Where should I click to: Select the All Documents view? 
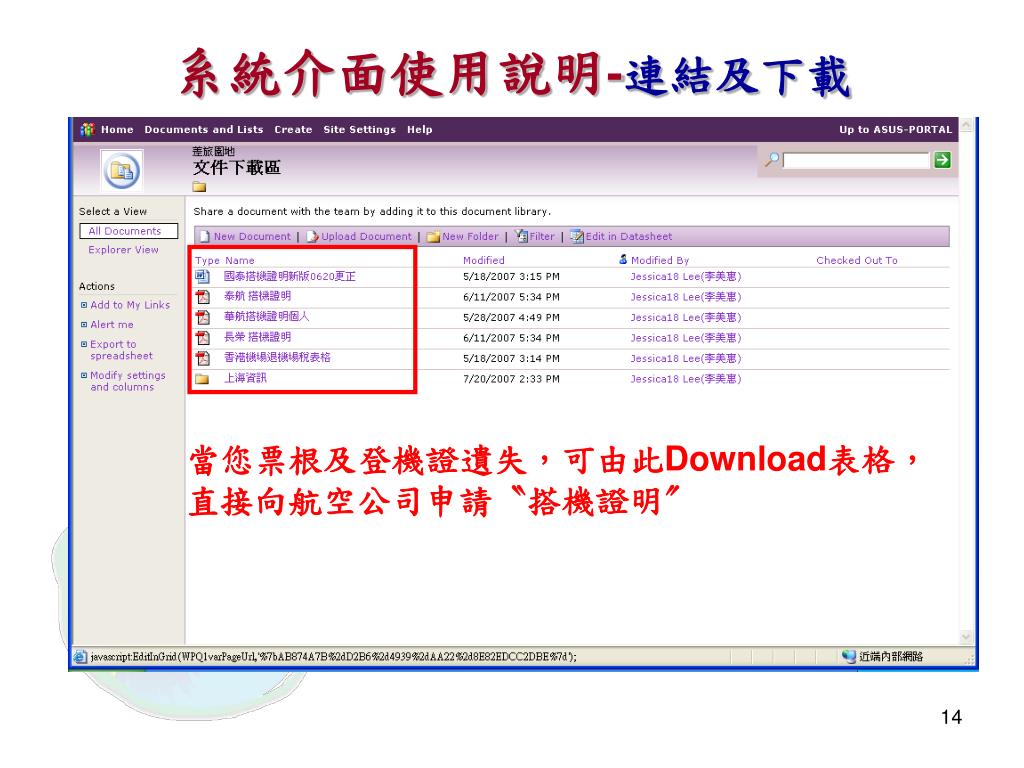129,231
